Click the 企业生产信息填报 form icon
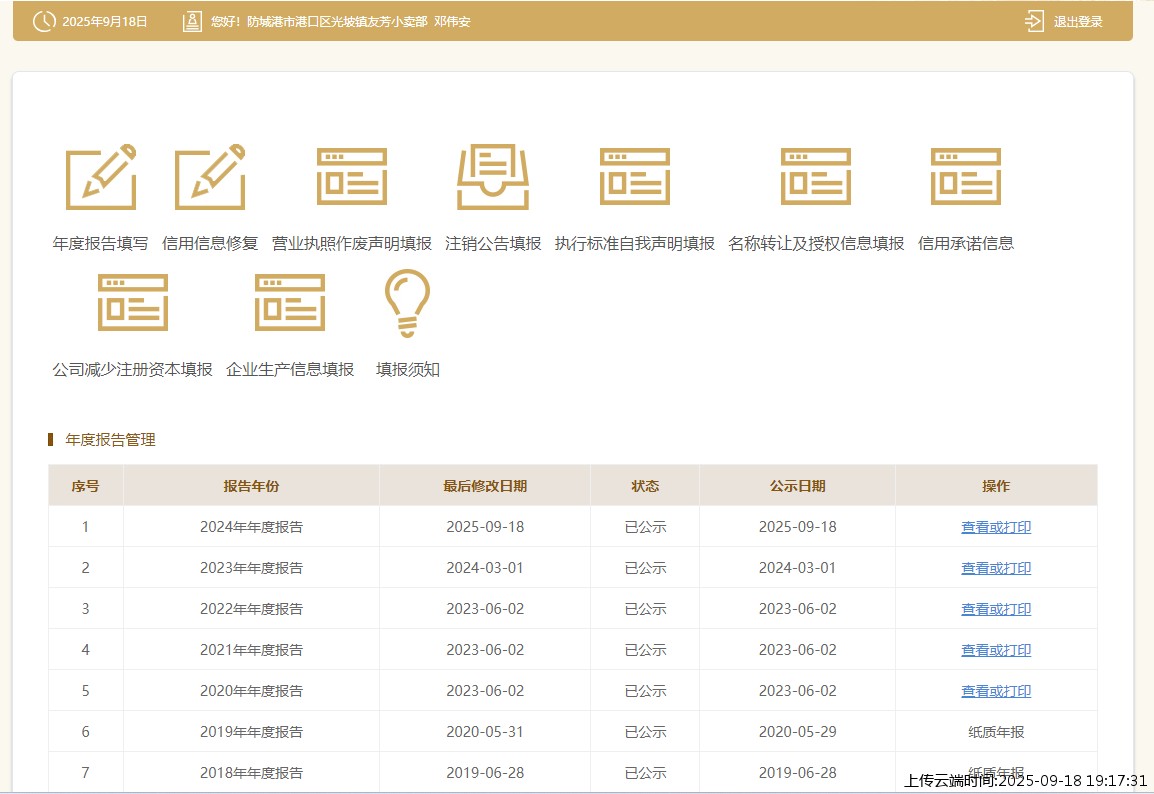The width and height of the screenshot is (1154, 794). point(290,302)
